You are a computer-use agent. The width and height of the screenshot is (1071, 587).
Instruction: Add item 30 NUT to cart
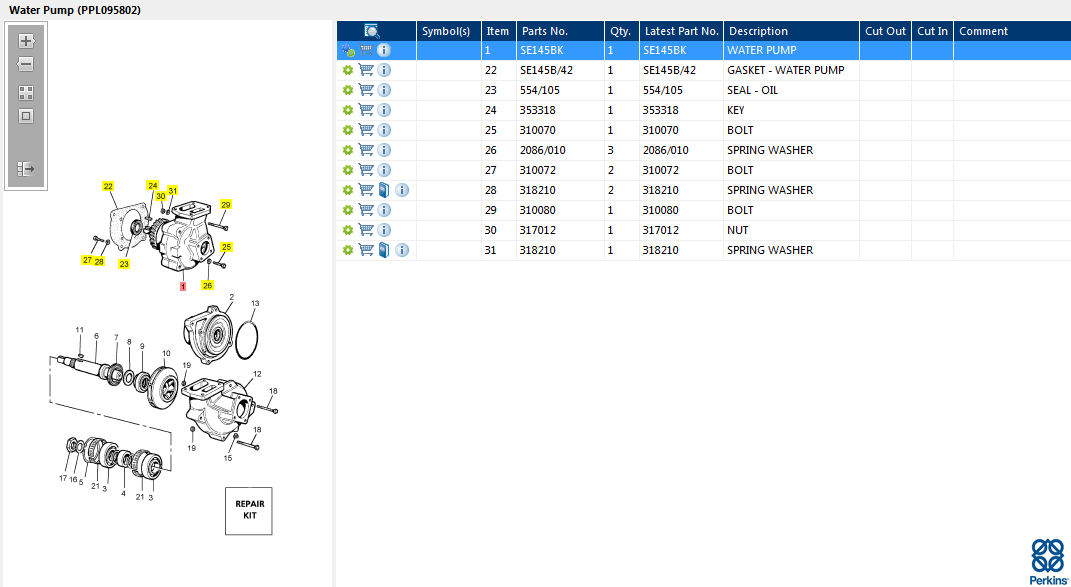[366, 230]
